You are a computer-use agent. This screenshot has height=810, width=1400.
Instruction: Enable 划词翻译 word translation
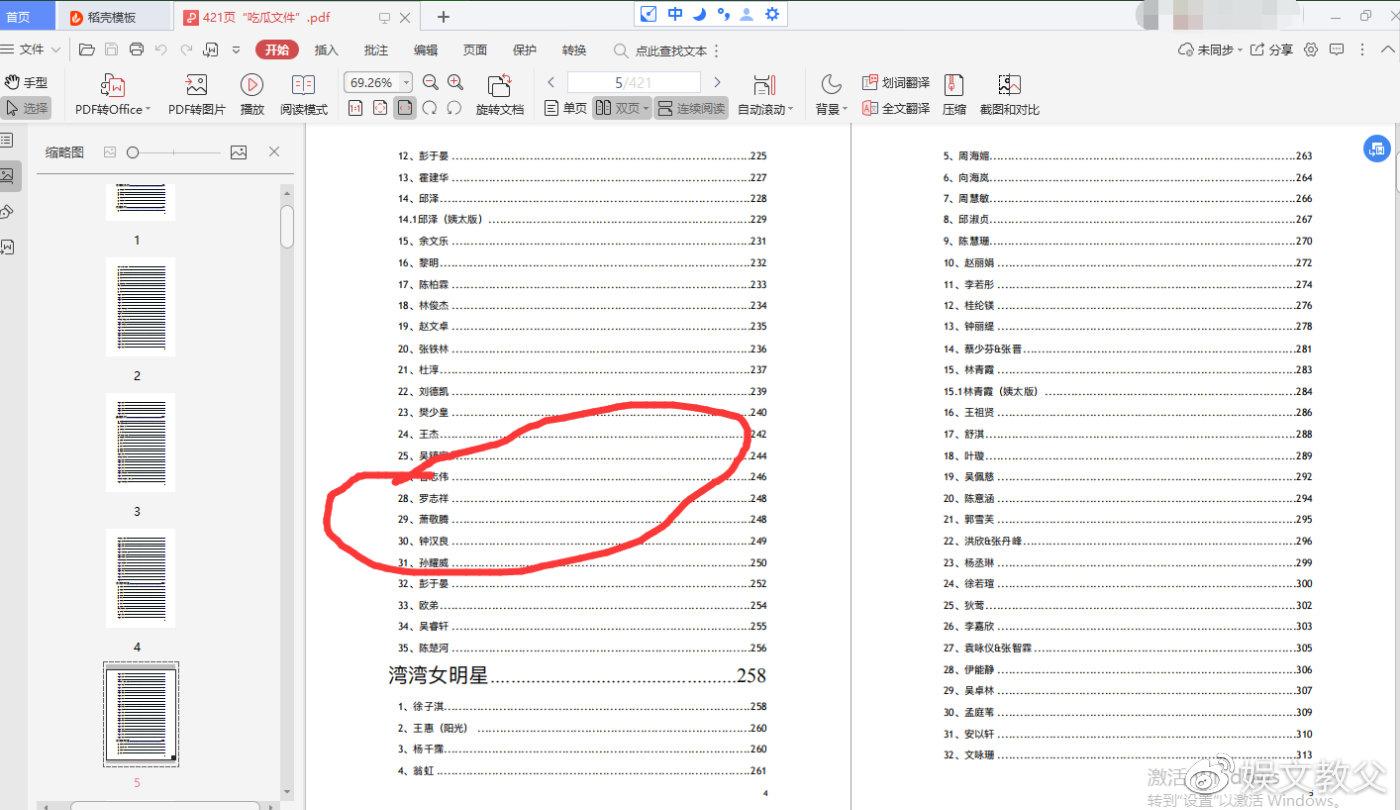point(896,83)
